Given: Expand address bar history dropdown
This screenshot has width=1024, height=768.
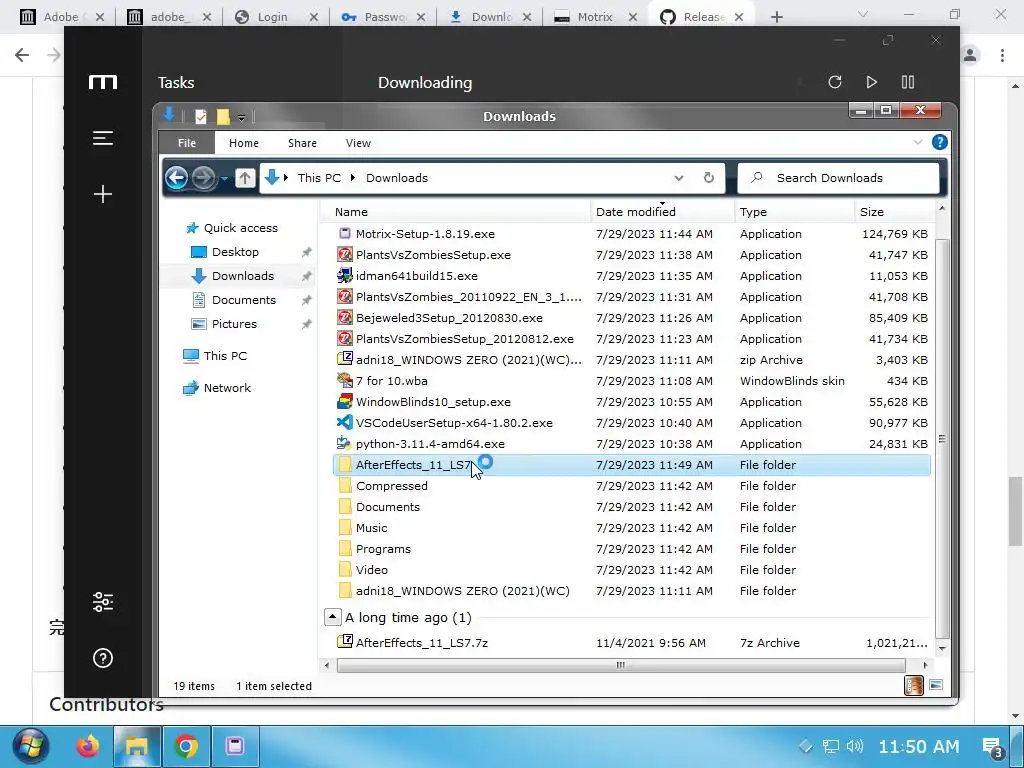Looking at the screenshot, I should (679, 178).
